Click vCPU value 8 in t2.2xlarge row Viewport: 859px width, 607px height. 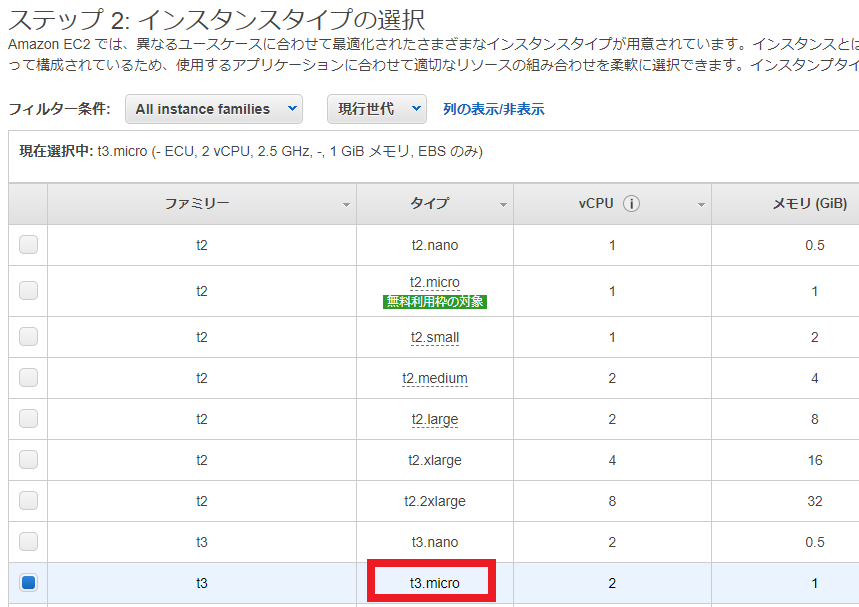pyautogui.click(x=612, y=501)
